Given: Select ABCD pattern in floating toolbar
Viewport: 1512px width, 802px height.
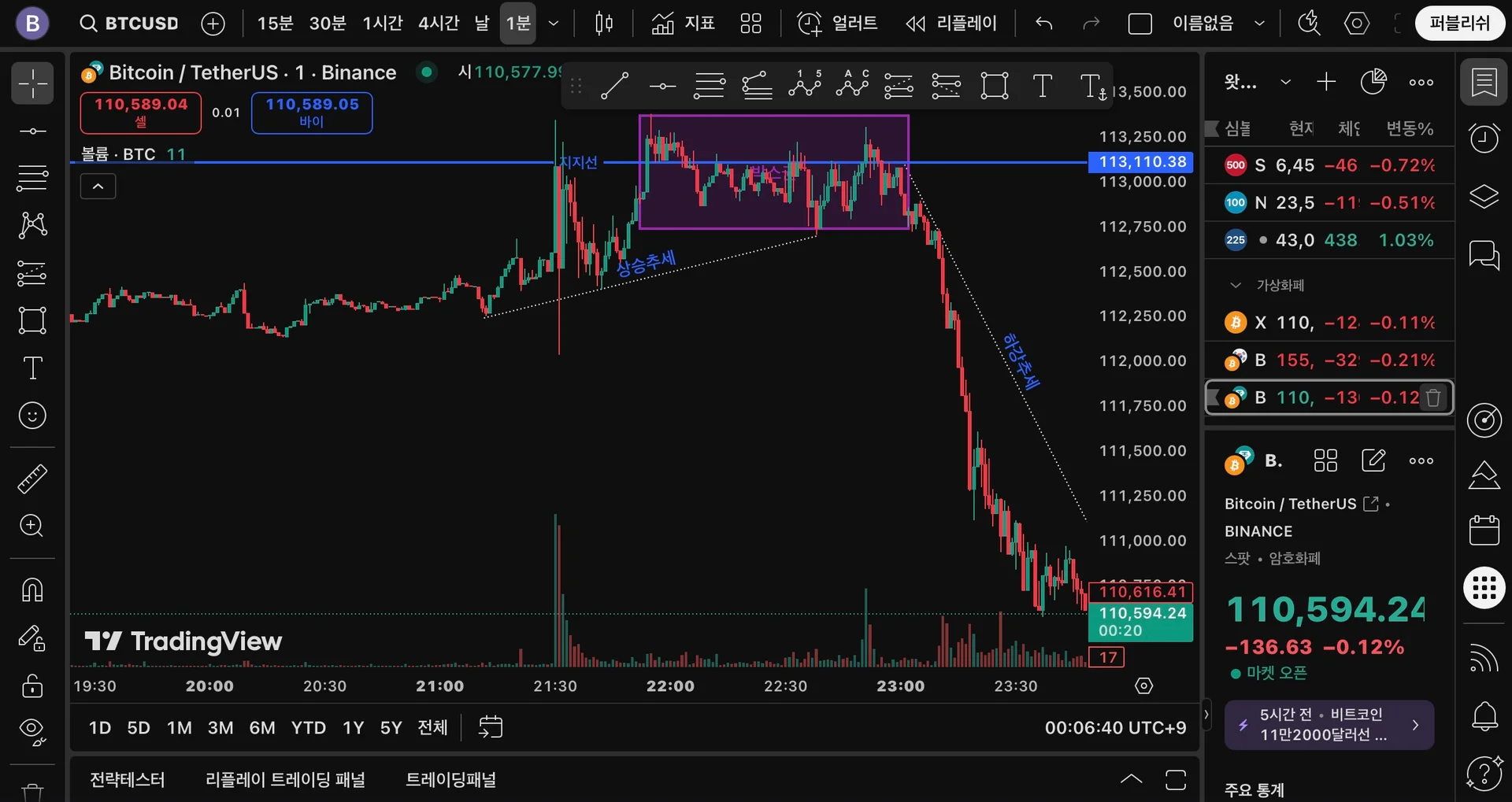Looking at the screenshot, I should point(852,86).
